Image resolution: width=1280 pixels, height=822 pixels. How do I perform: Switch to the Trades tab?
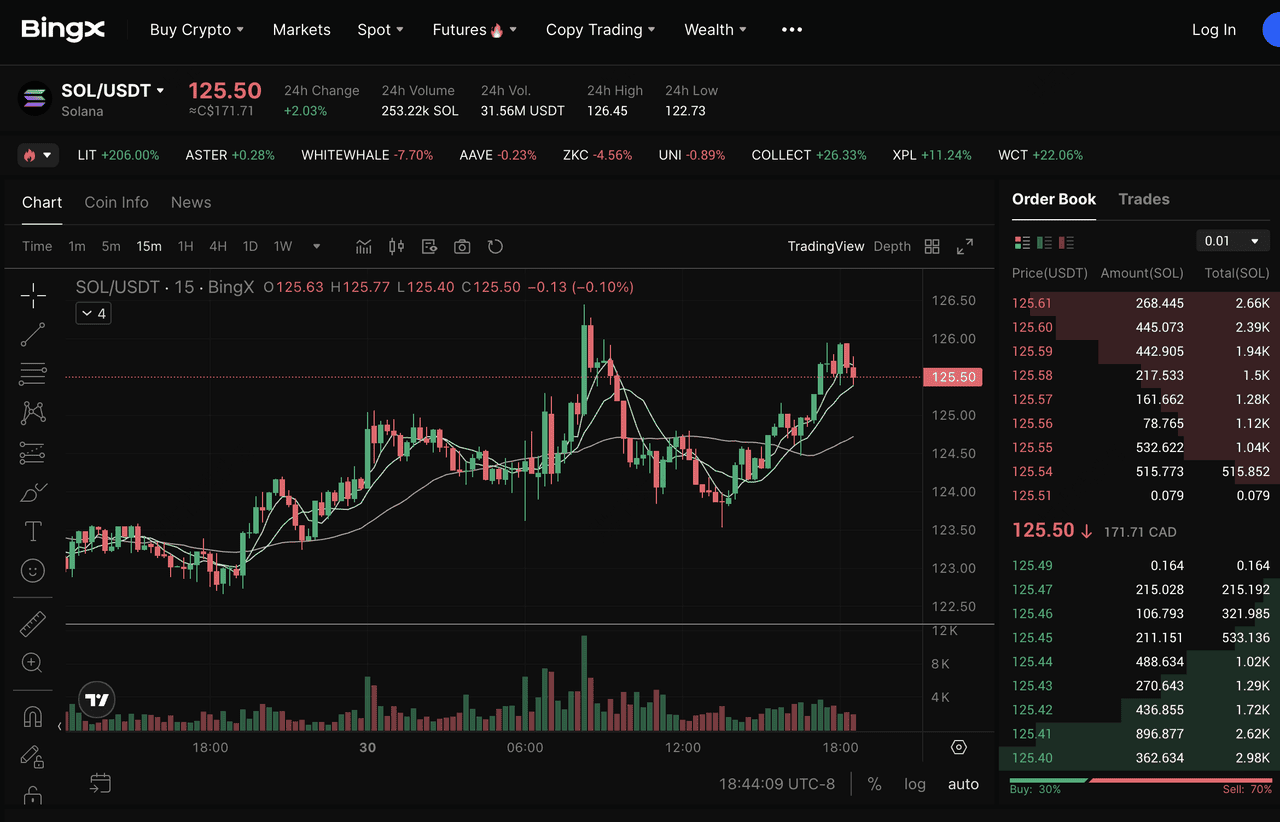(1143, 199)
